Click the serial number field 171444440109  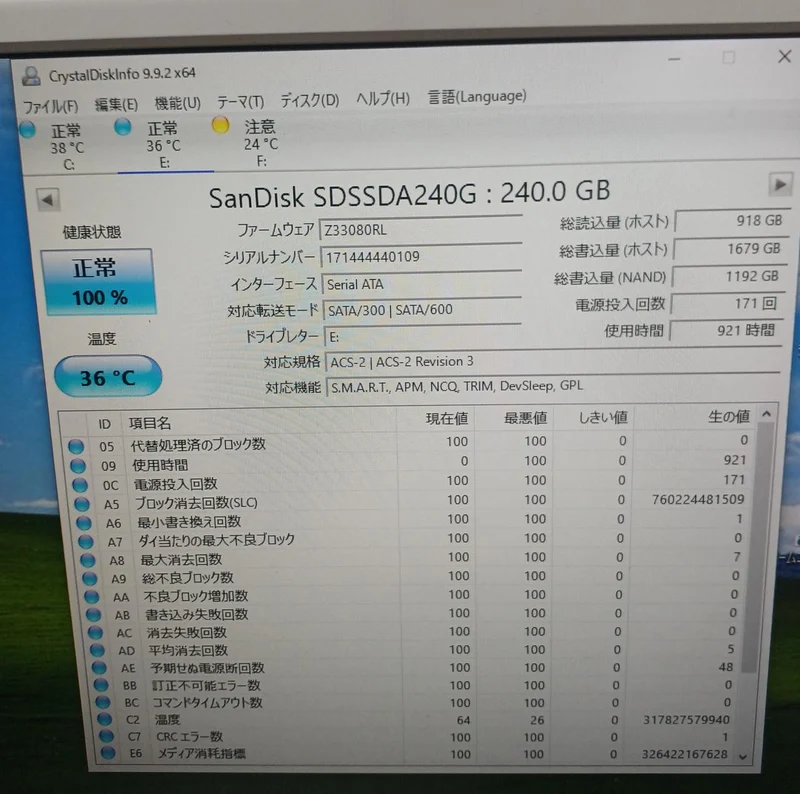[x=421, y=256]
